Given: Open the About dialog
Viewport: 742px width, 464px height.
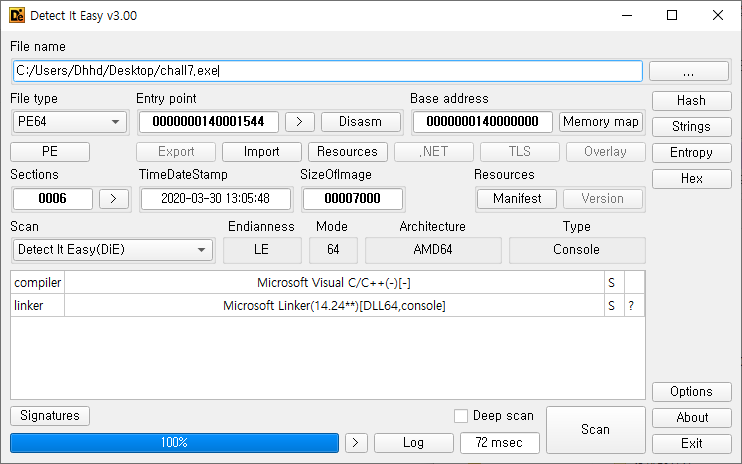Looking at the screenshot, I should (691, 418).
